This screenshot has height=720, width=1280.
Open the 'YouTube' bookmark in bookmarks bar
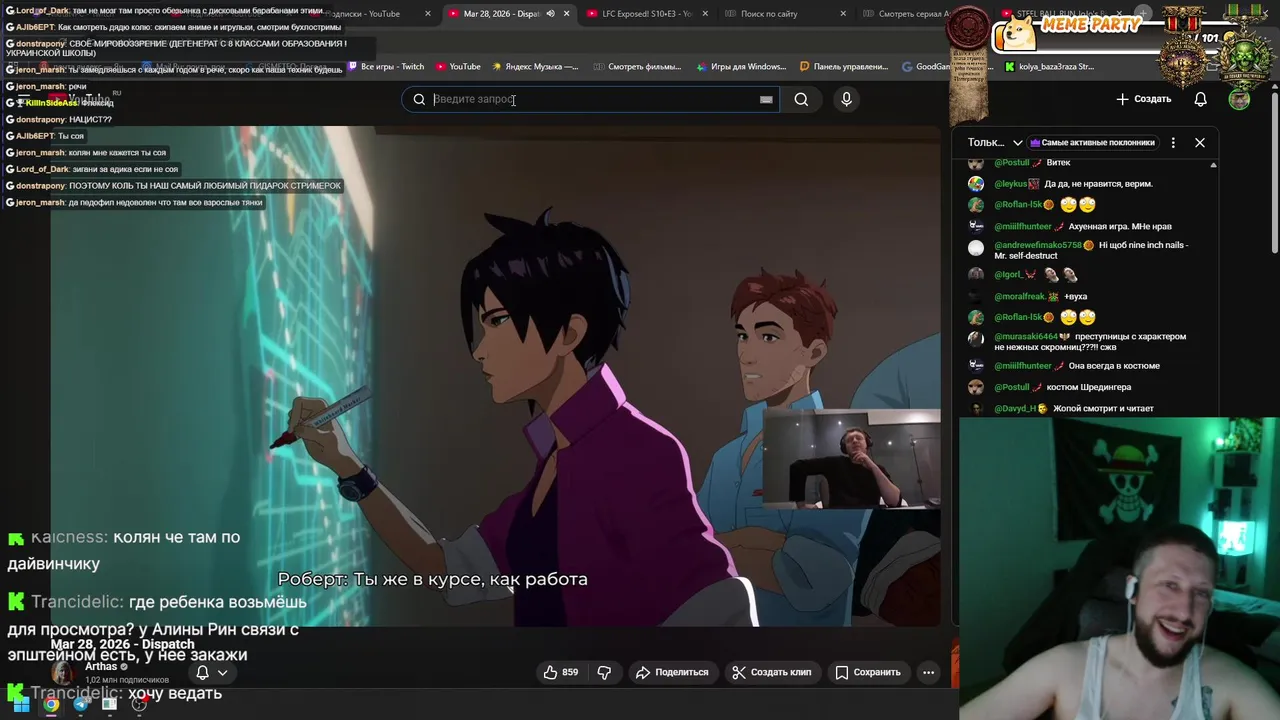(457, 67)
